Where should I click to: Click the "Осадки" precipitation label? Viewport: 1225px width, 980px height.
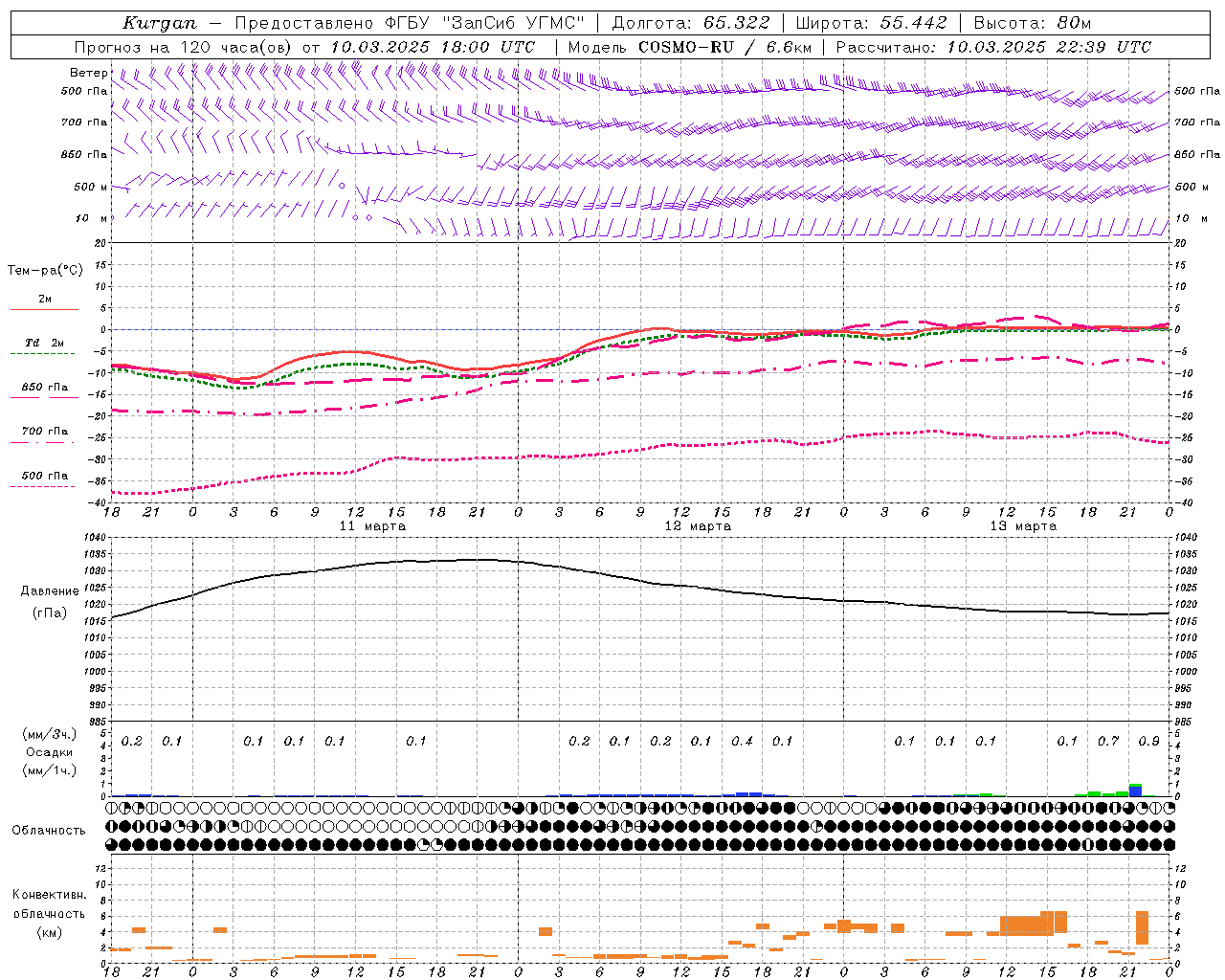click(50, 752)
